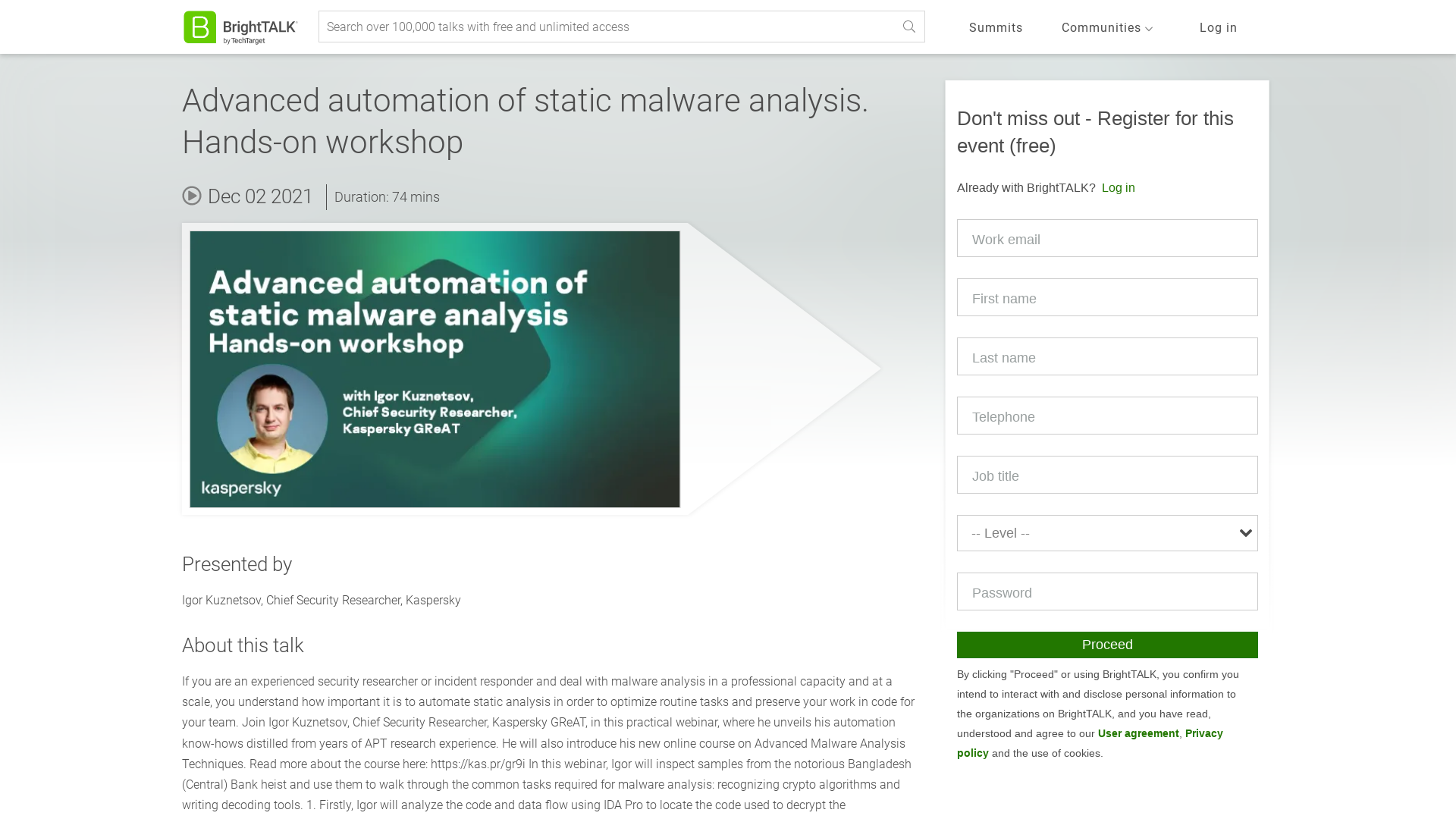This screenshot has height=819, width=1456.
Task: Click the Password field
Action: 1107,591
